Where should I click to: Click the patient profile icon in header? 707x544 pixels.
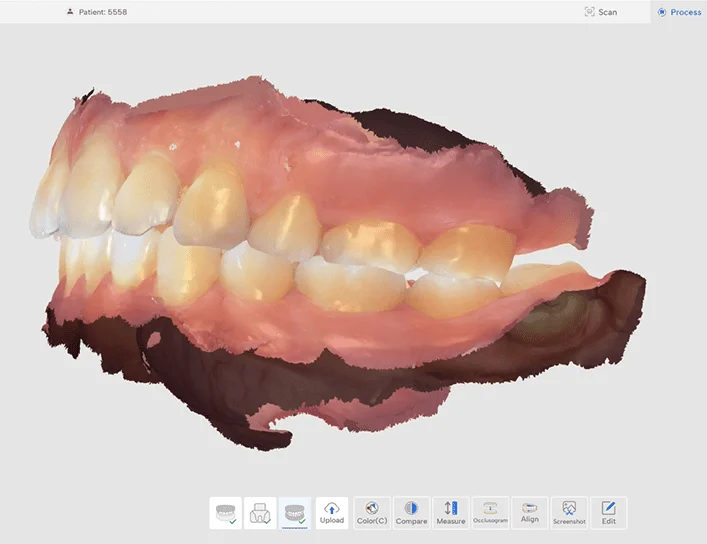69,12
